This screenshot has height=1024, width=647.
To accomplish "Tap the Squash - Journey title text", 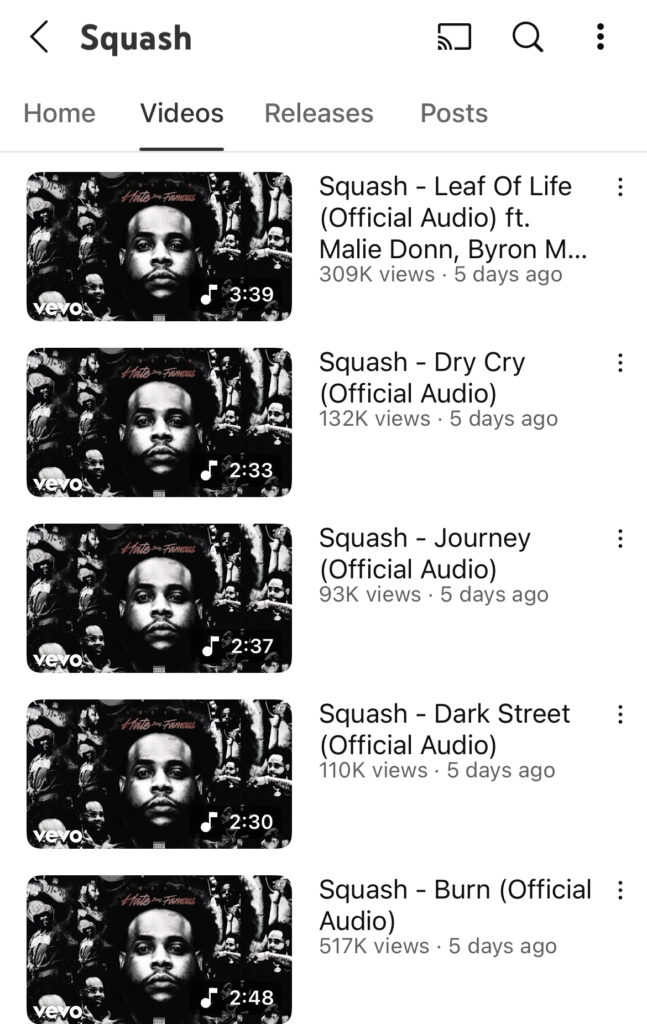I will pyautogui.click(x=424, y=554).
